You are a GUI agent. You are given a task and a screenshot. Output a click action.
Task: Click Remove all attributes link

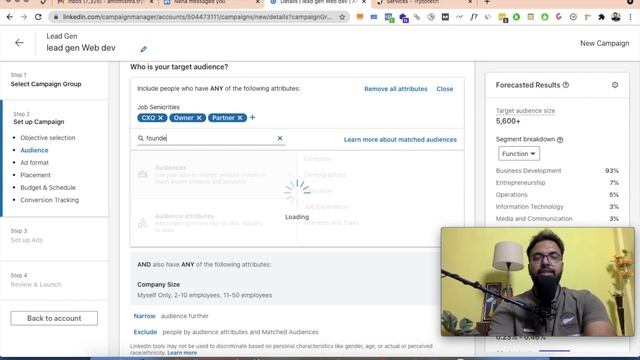(396, 89)
